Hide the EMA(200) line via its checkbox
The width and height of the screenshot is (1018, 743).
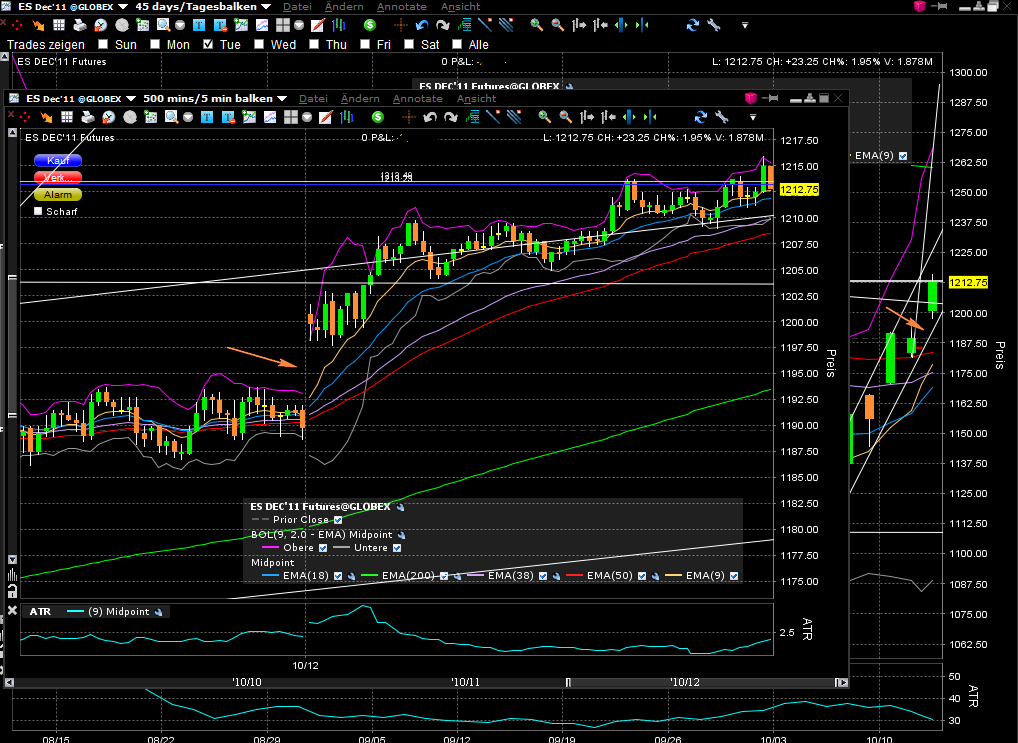[x=446, y=576]
